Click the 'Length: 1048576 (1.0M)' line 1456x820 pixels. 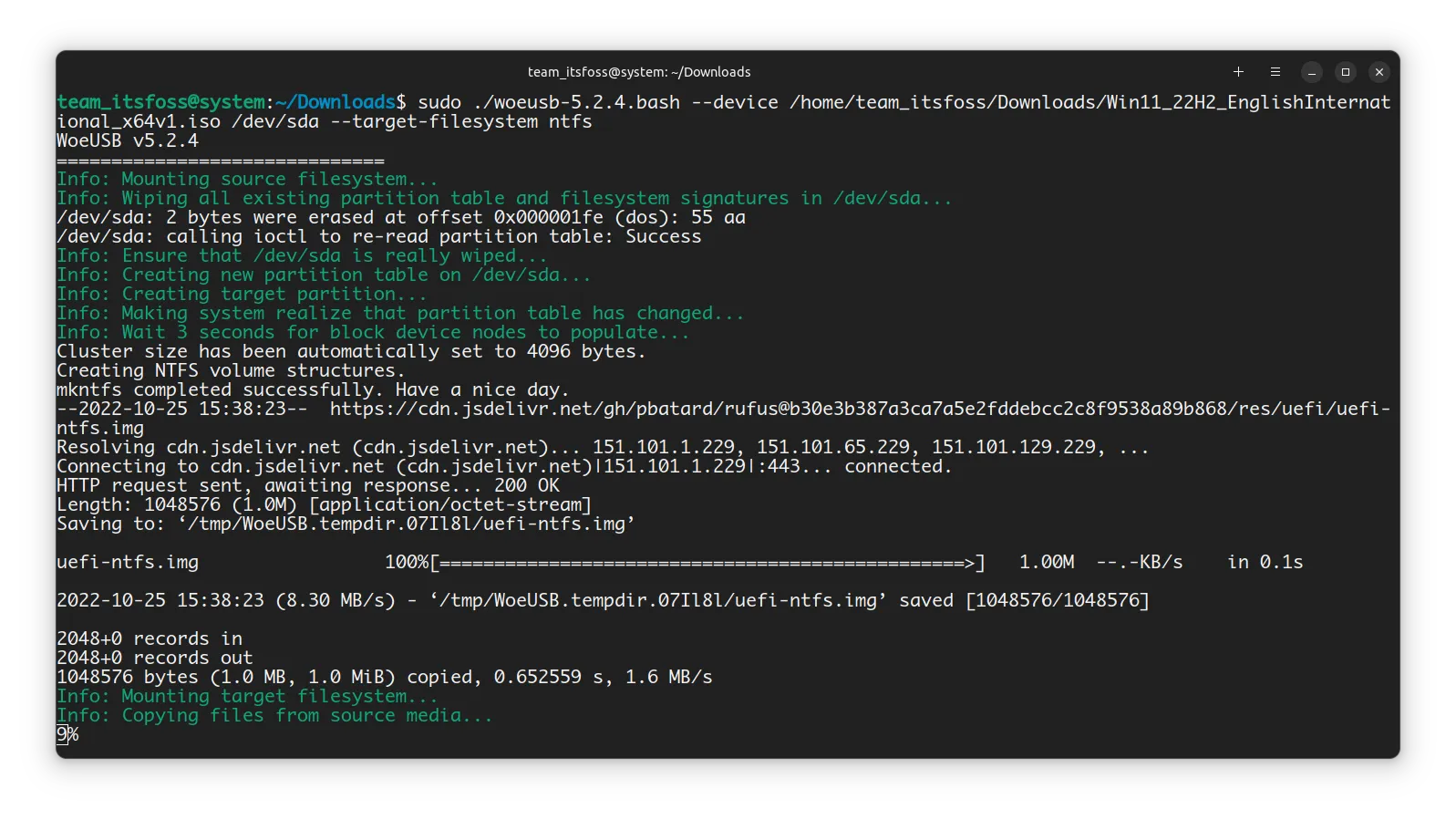[x=325, y=505]
